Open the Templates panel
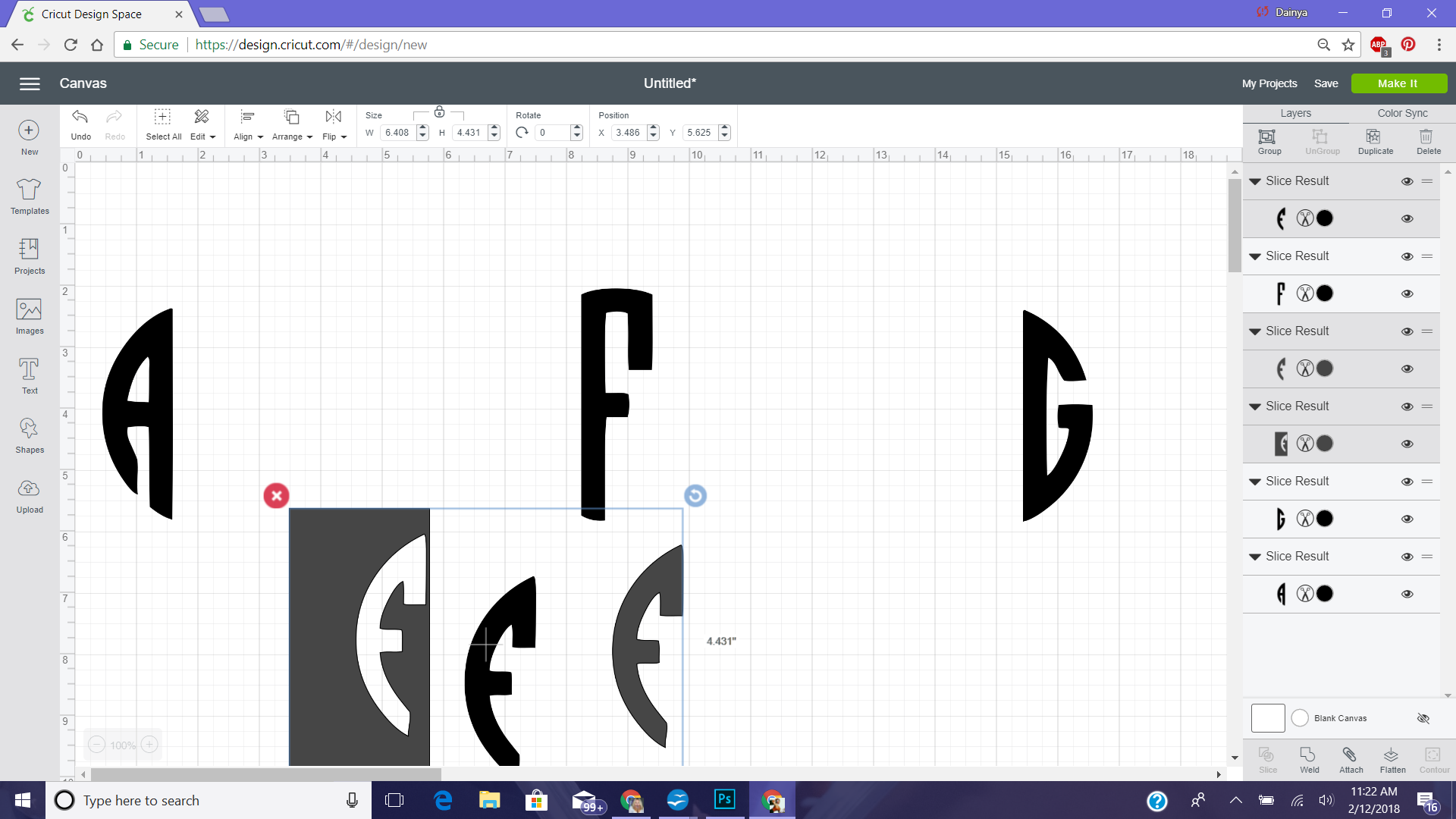Image resolution: width=1456 pixels, height=819 pixels. [x=30, y=196]
